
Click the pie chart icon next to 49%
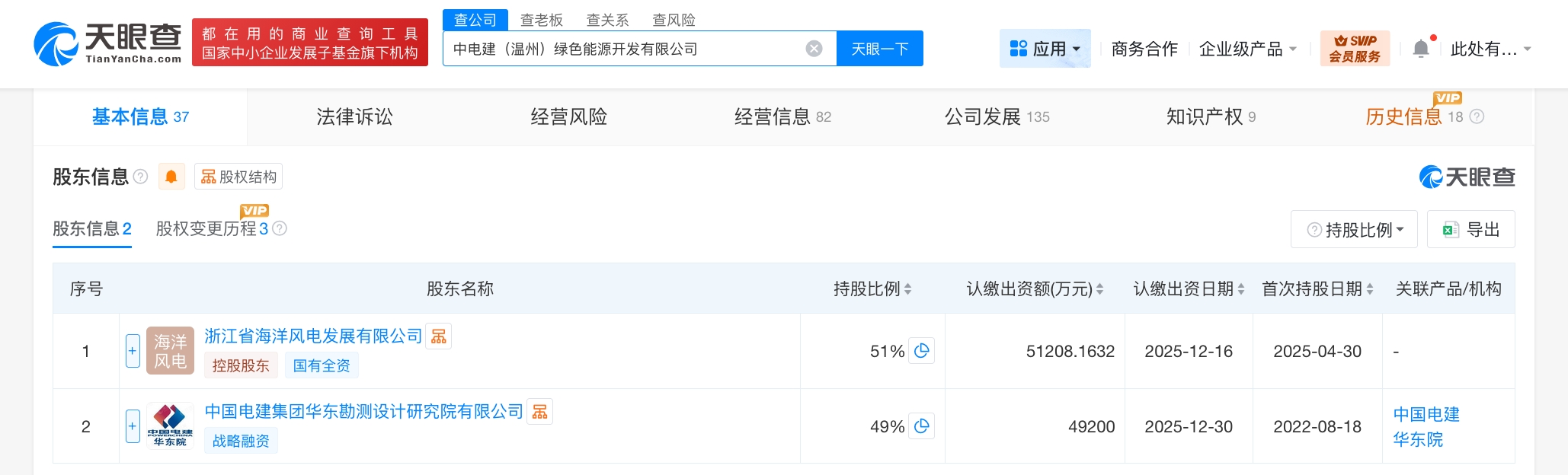coord(922,426)
